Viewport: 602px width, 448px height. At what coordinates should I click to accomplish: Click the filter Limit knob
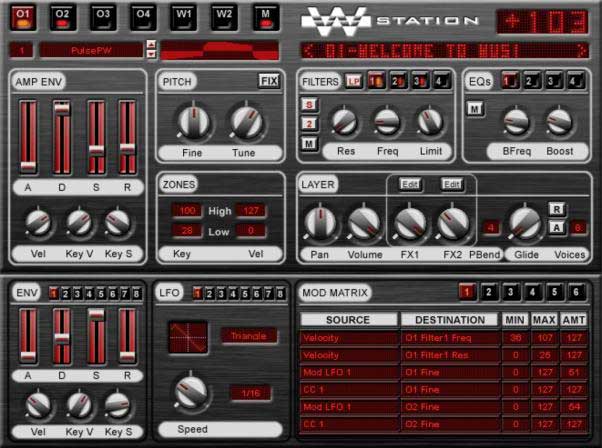point(430,122)
